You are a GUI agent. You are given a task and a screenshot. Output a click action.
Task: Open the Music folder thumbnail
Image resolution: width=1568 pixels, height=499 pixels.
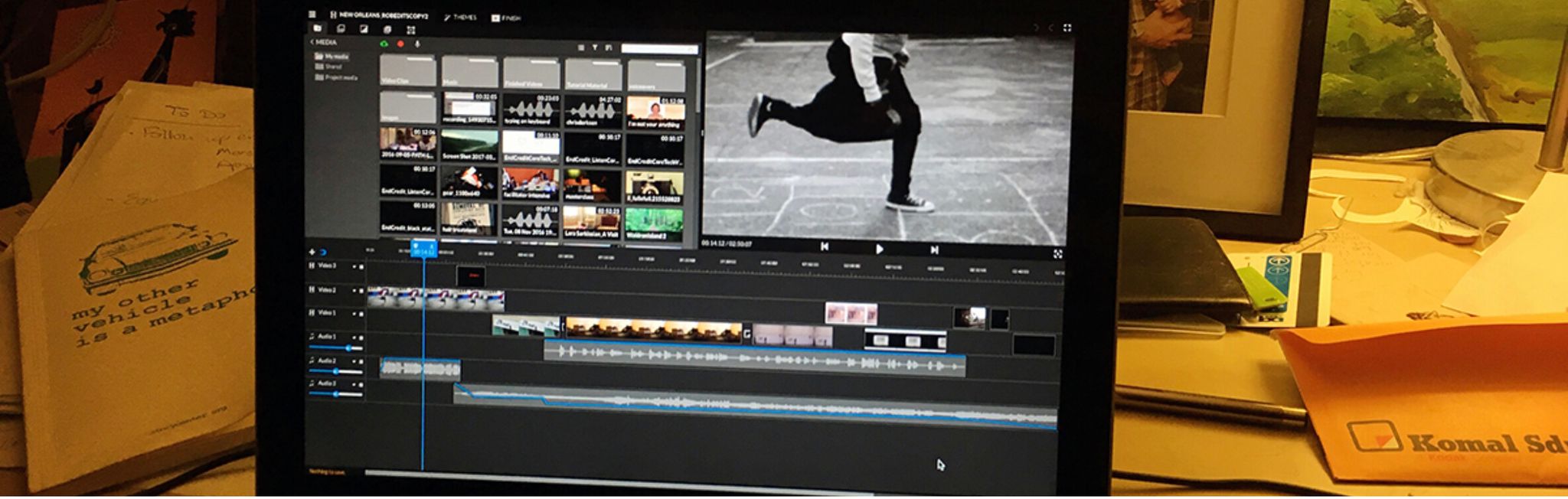coord(469,72)
